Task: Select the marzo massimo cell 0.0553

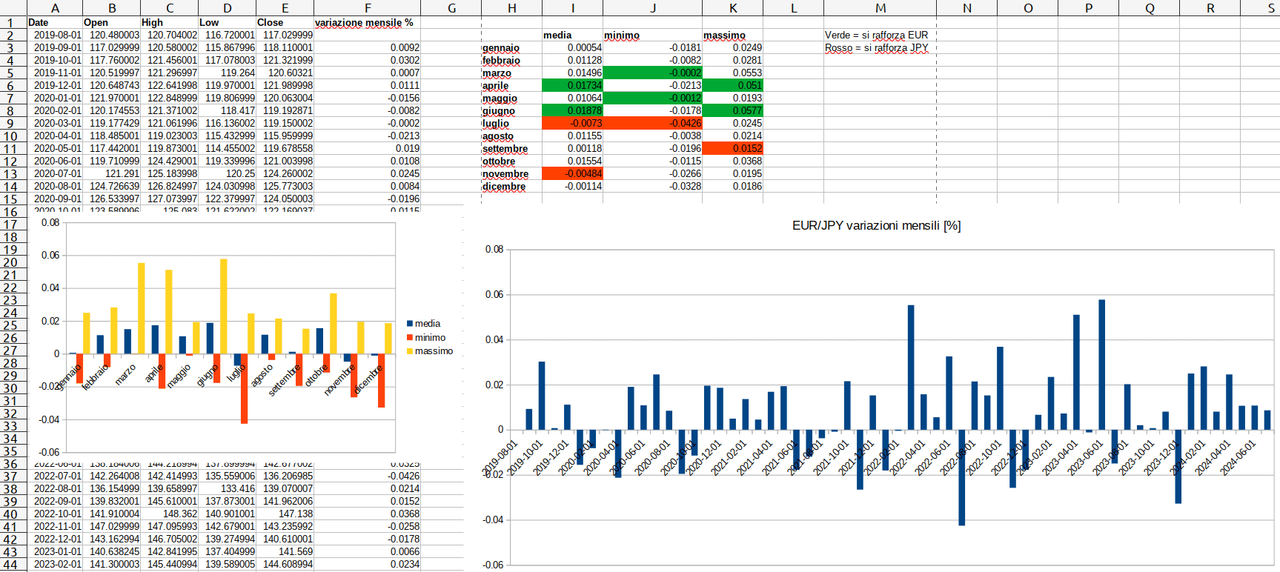Action: coord(732,73)
